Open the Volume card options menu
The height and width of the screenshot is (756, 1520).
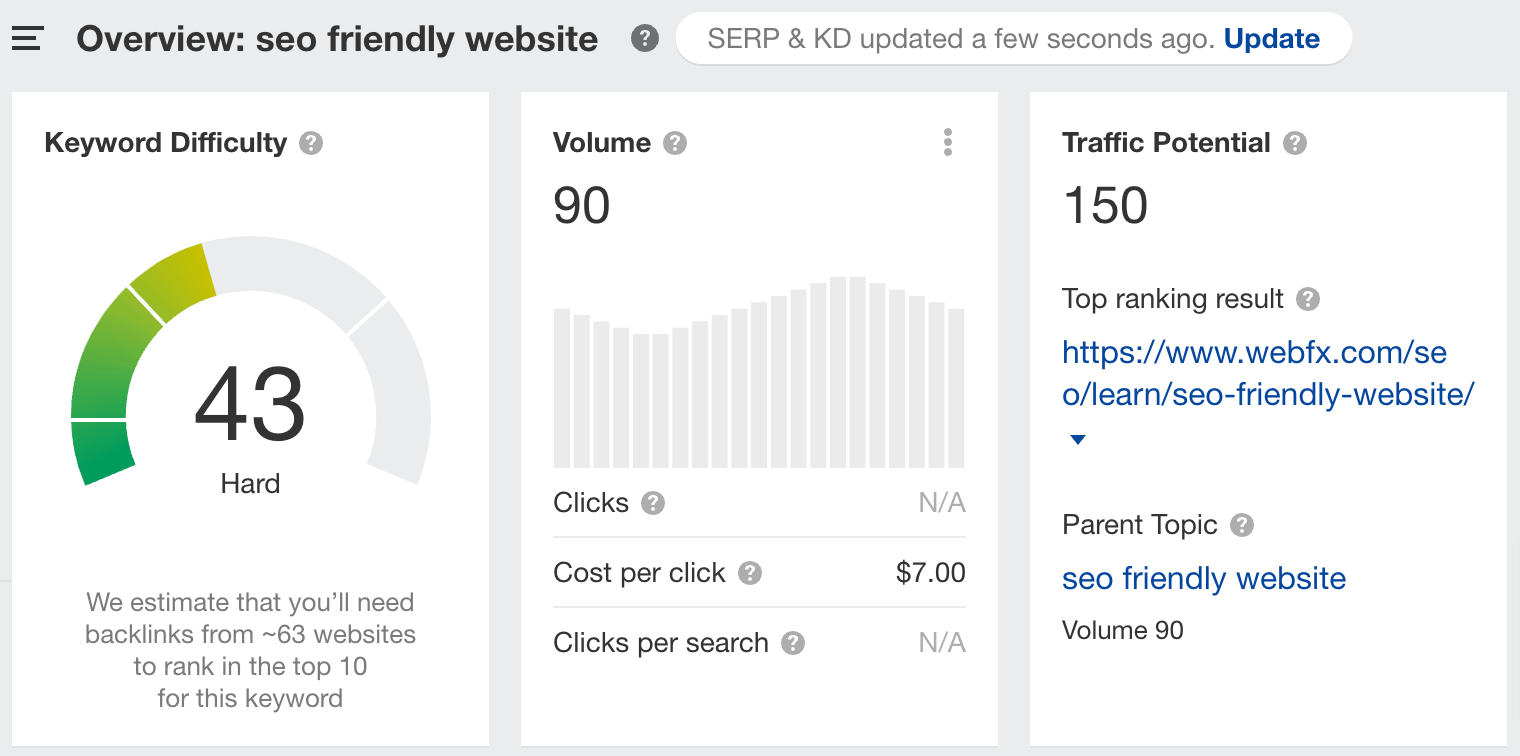click(x=948, y=142)
